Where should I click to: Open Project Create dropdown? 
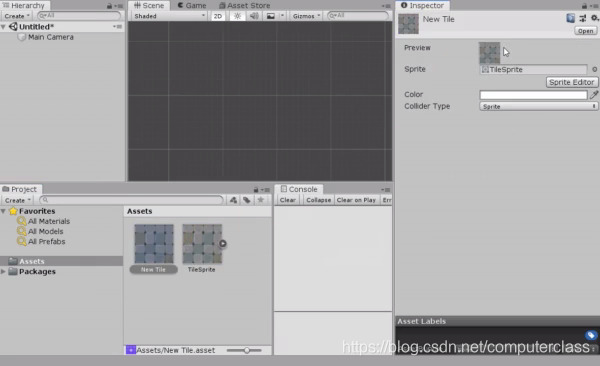(18, 200)
